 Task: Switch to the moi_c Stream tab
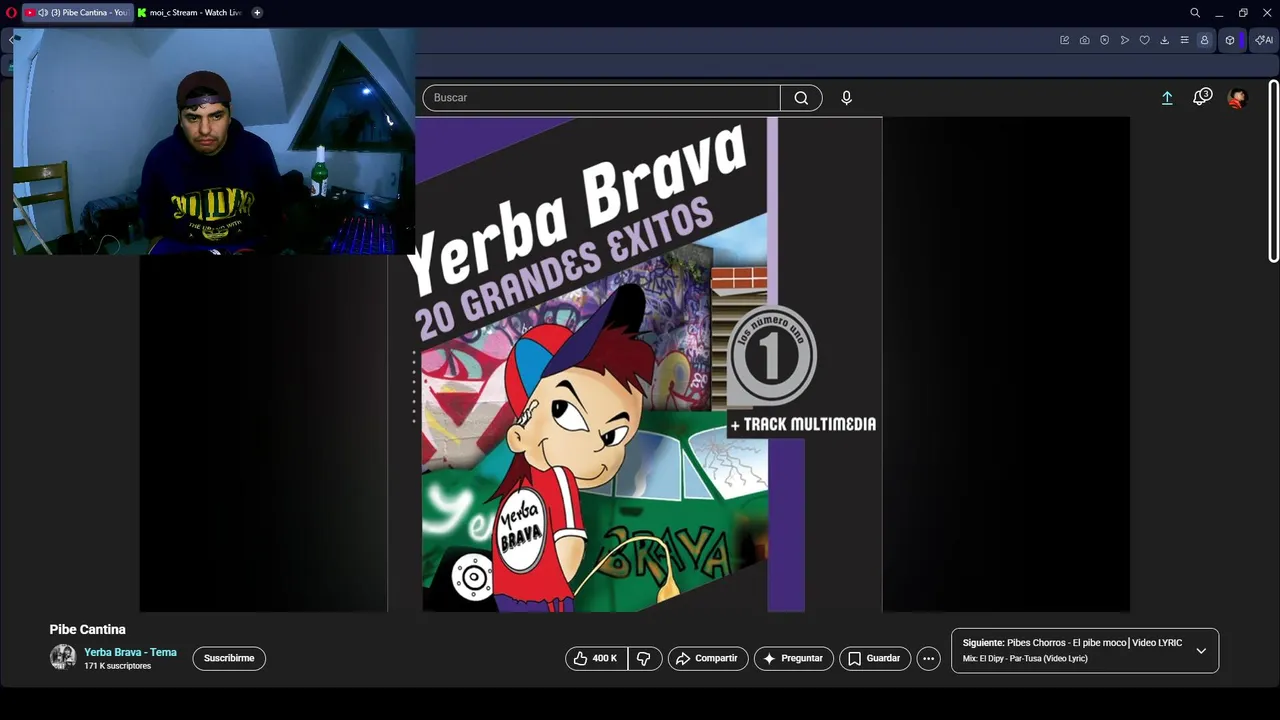coord(190,13)
